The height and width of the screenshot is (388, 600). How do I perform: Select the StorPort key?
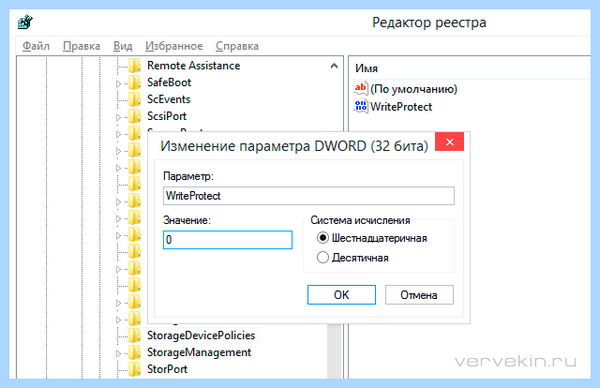pos(167,369)
